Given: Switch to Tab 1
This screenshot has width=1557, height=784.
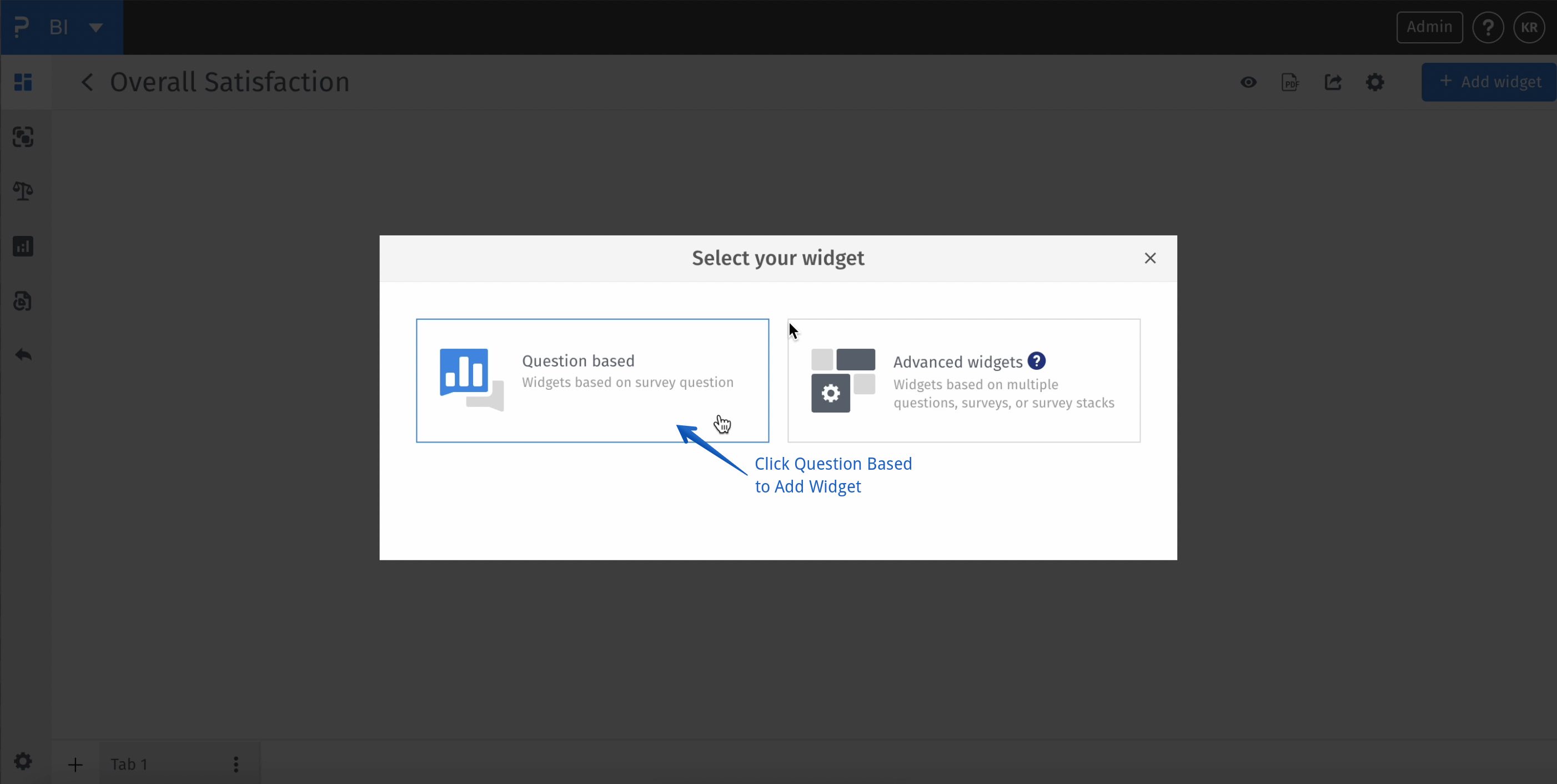Looking at the screenshot, I should (x=128, y=763).
